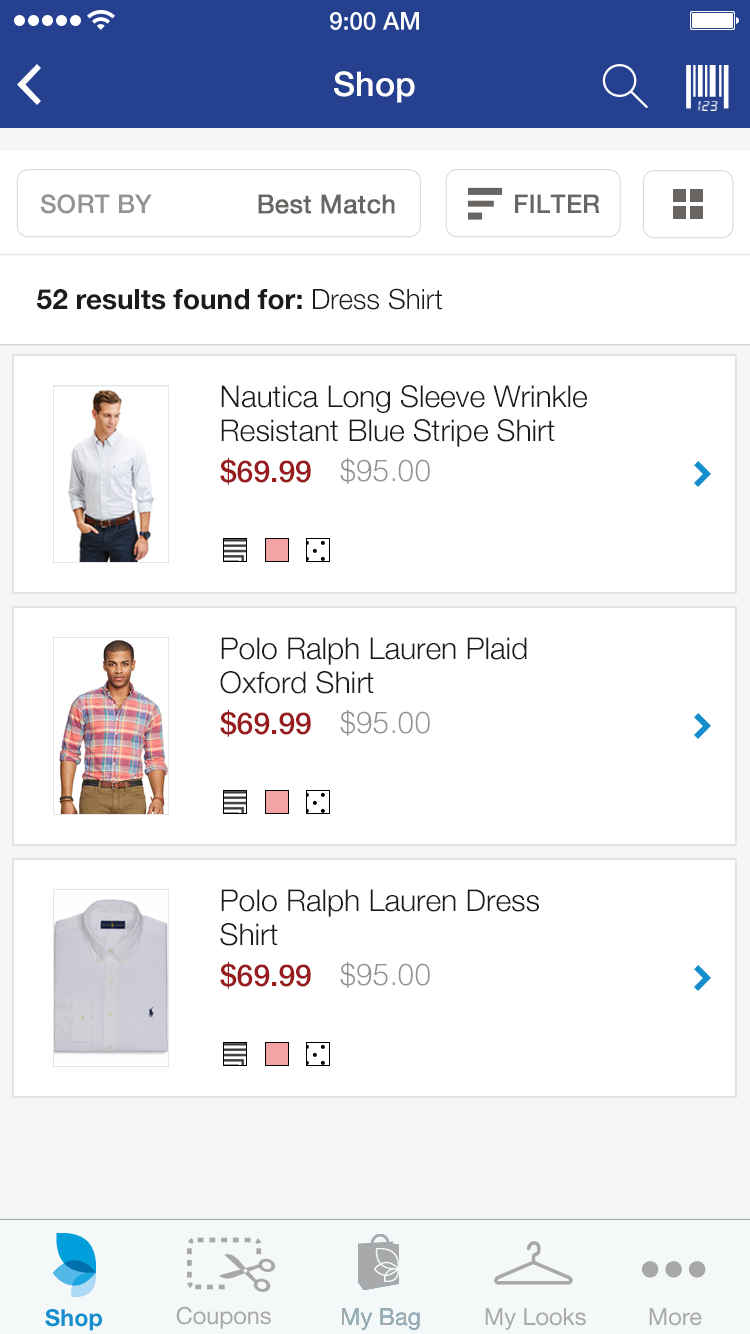Image resolution: width=750 pixels, height=1334 pixels.
Task: Go to the Coupons tab
Action: [x=224, y=1280]
